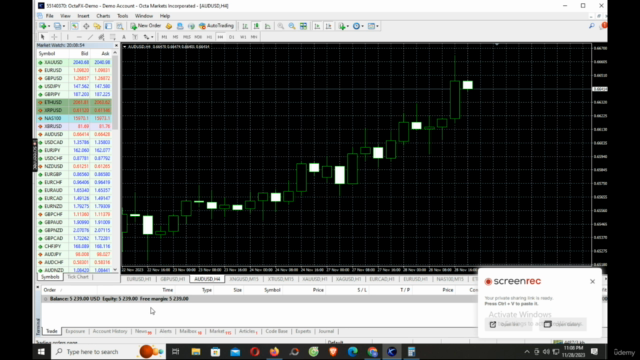Viewport: 640px width, 360px height.
Task: Select the text tool marked A
Action: click(124, 37)
